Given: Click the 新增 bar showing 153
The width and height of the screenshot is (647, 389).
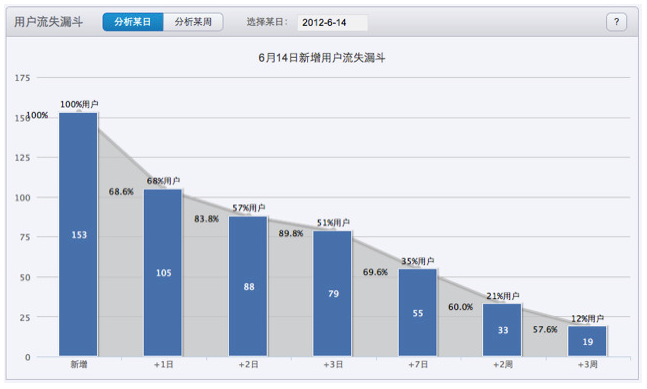Looking at the screenshot, I should pyautogui.click(x=78, y=234).
